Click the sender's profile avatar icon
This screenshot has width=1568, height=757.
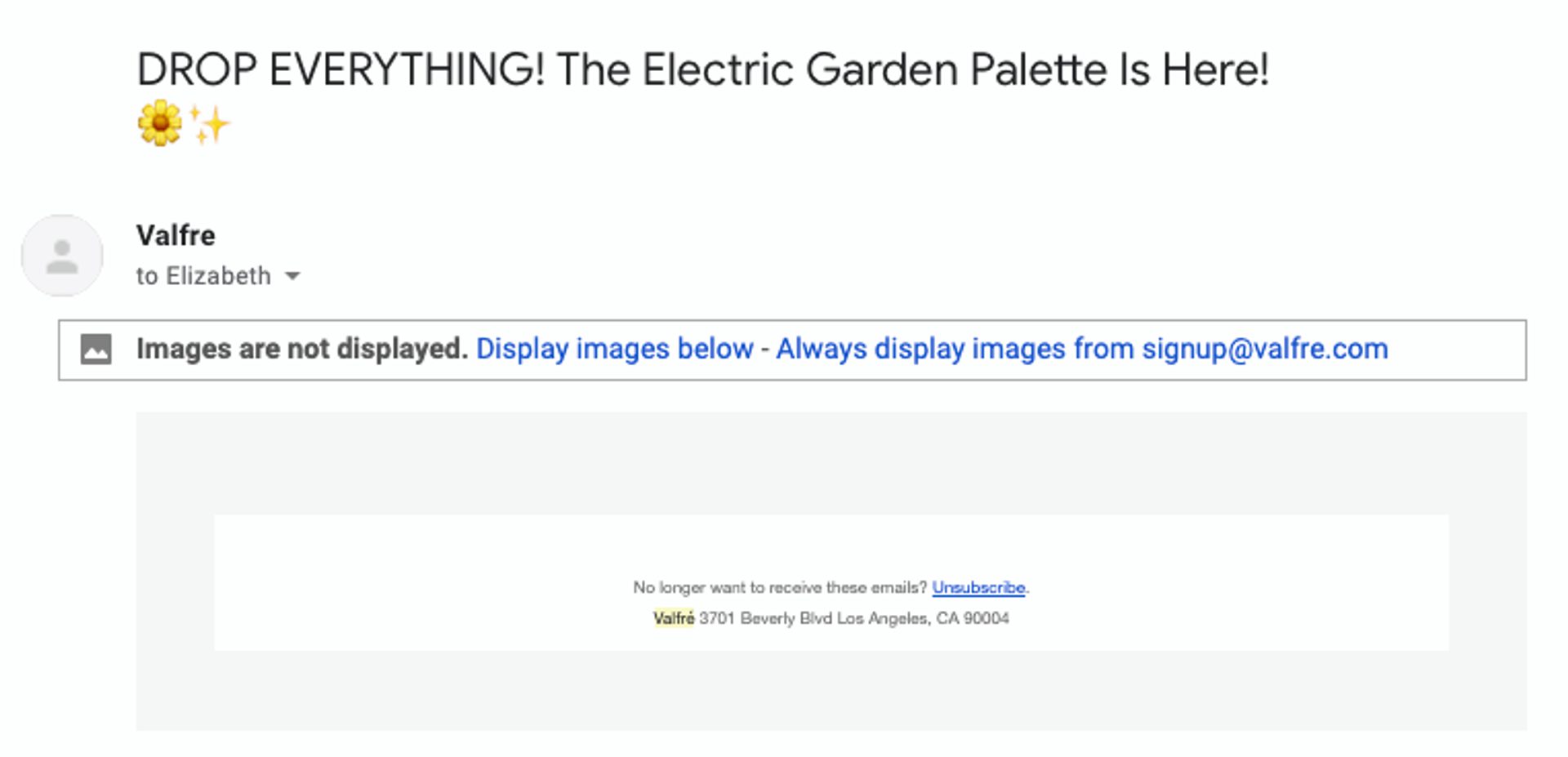62,256
